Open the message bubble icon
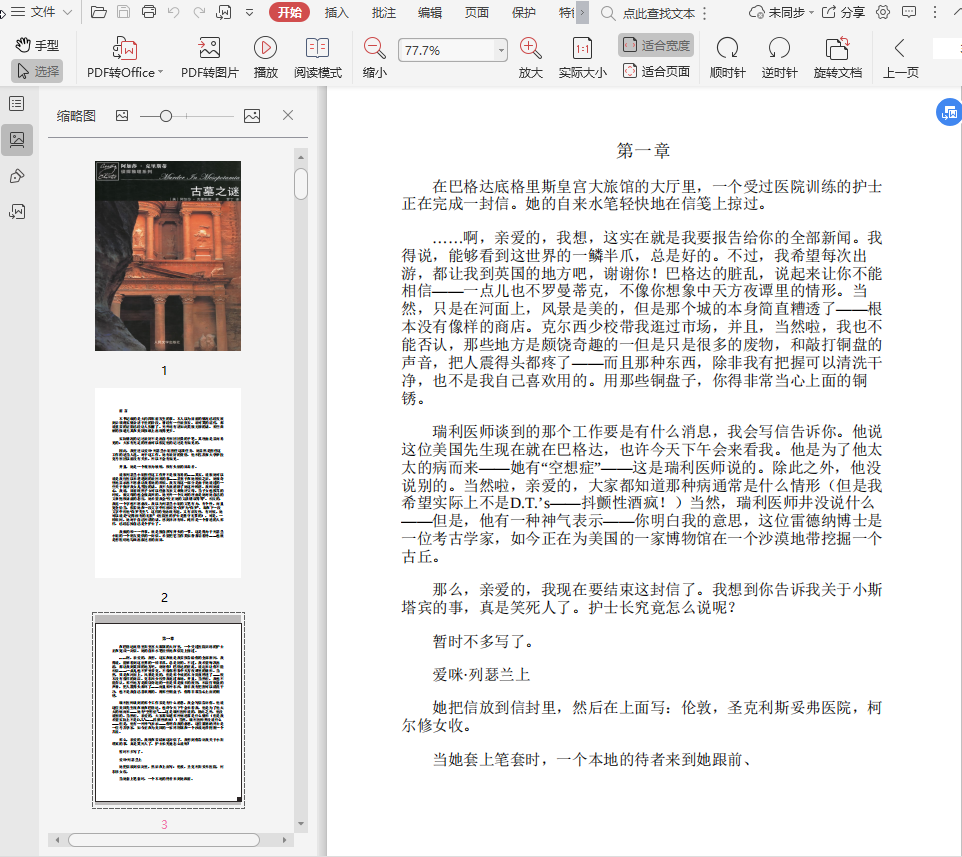The image size is (962, 857). [909, 12]
